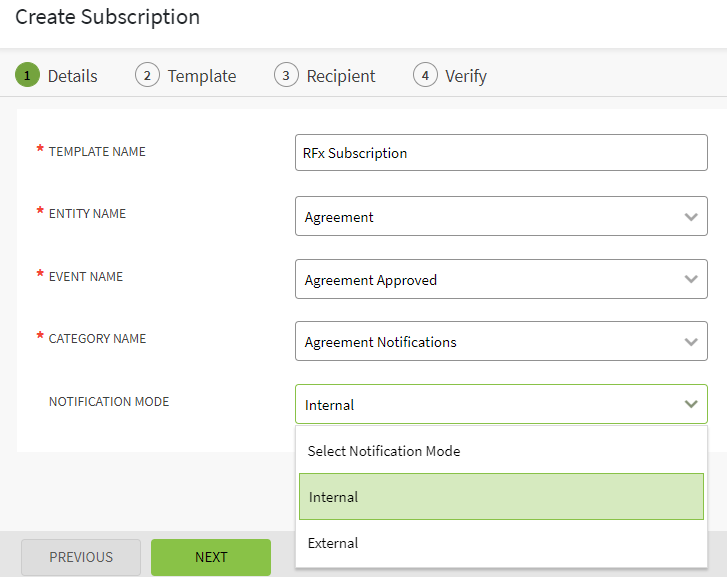
Task: Click the Create Subscription heading
Action: pyautogui.click(x=107, y=17)
